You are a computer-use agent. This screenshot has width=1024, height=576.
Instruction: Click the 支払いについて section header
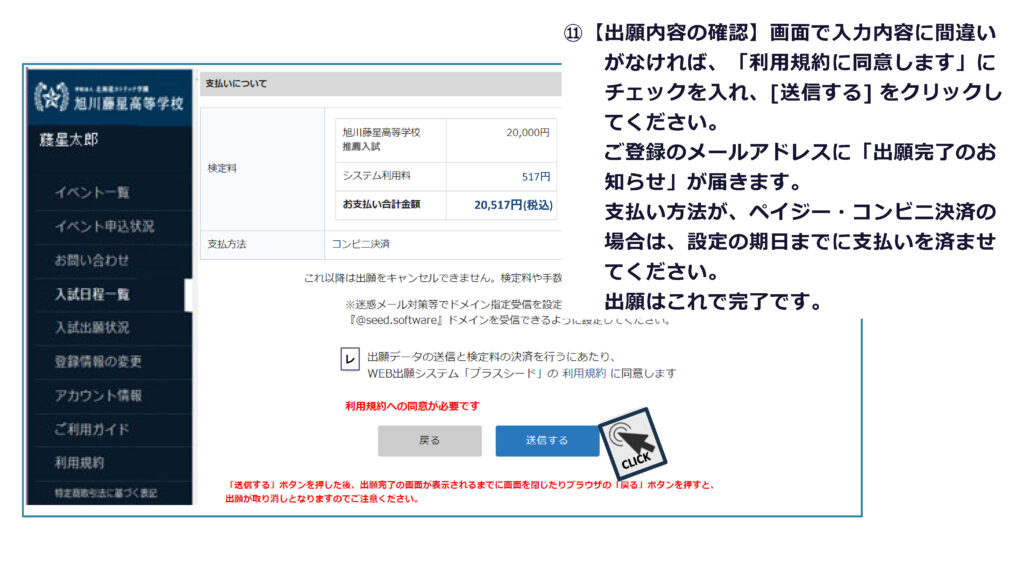pyautogui.click(x=236, y=84)
